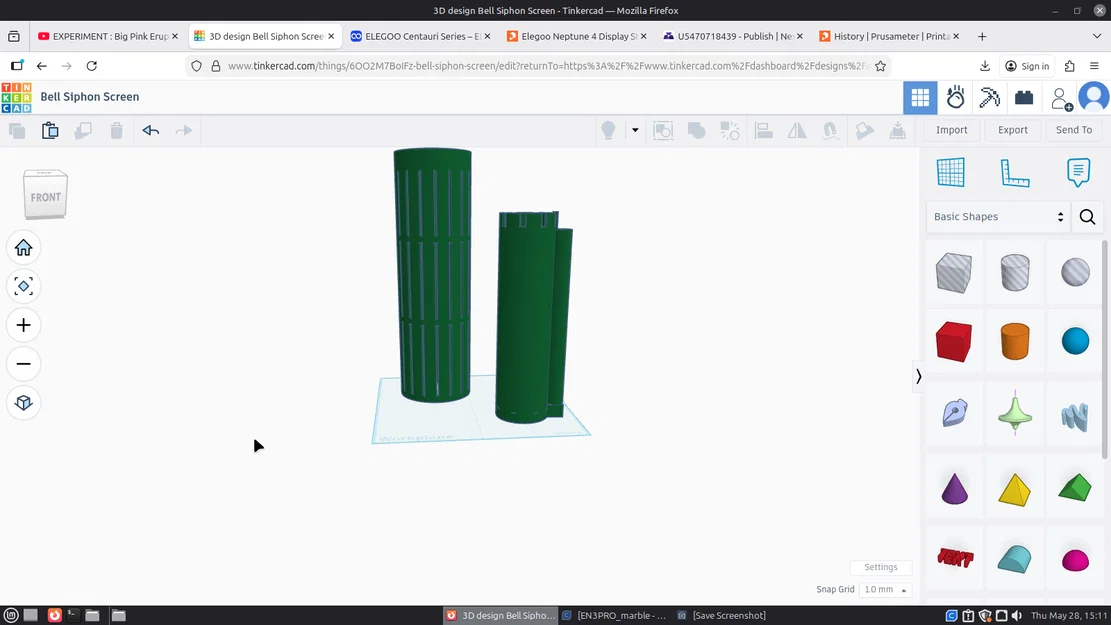Click the Tinkercad logo
This screenshot has width=1111, height=625.
pos(16,97)
